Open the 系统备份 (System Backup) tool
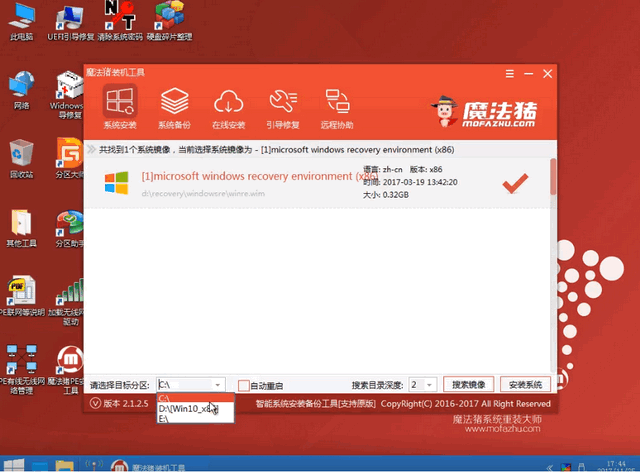640x473 pixels. coord(173,107)
